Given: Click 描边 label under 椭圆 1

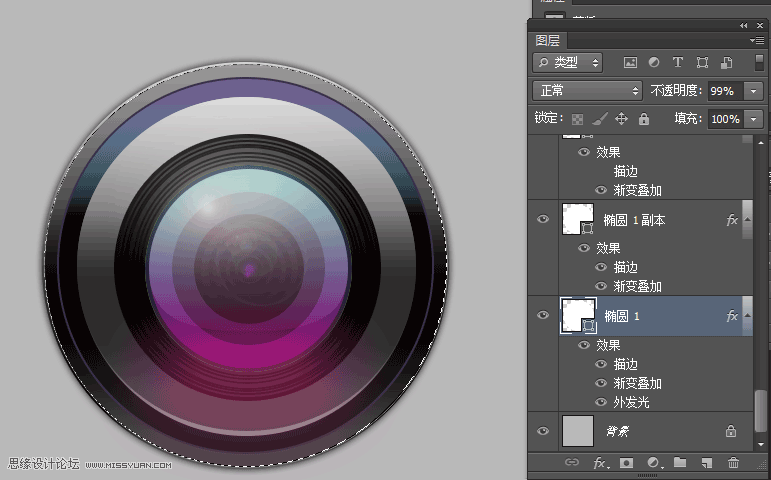Looking at the screenshot, I should (625, 364).
